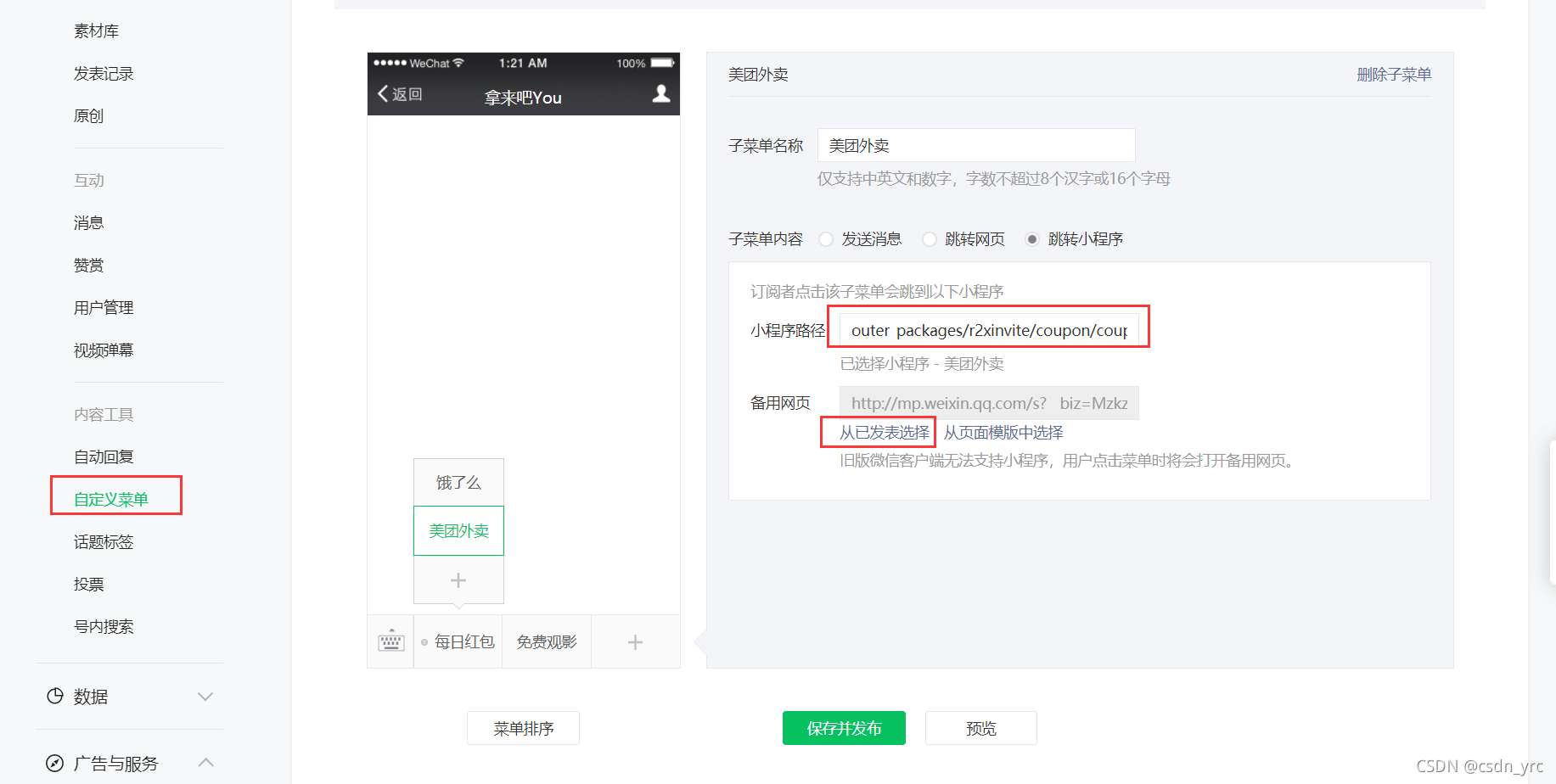Click the 小程序路径 input field
Image resolution: width=1556 pixels, height=784 pixels.
[x=989, y=330]
